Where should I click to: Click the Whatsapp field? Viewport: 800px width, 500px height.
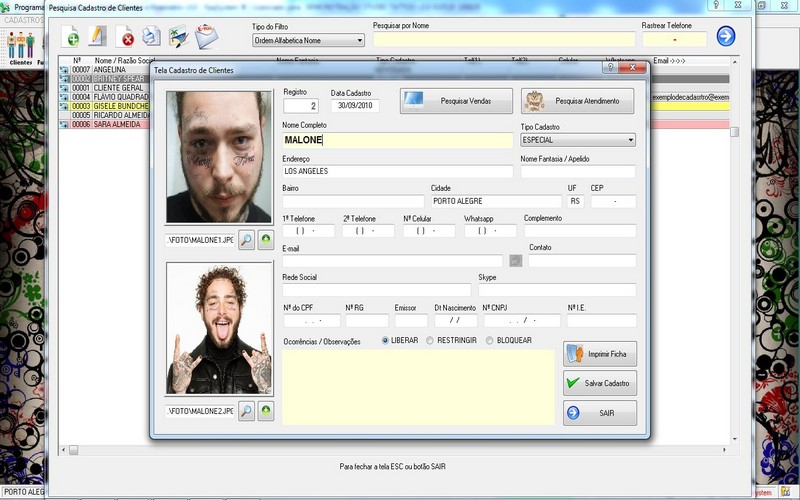point(490,231)
